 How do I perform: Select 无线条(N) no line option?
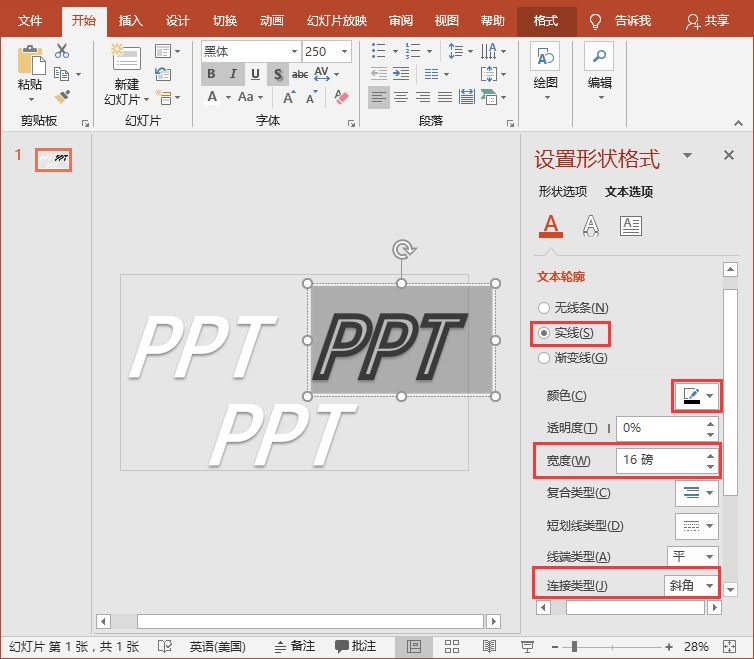573,307
